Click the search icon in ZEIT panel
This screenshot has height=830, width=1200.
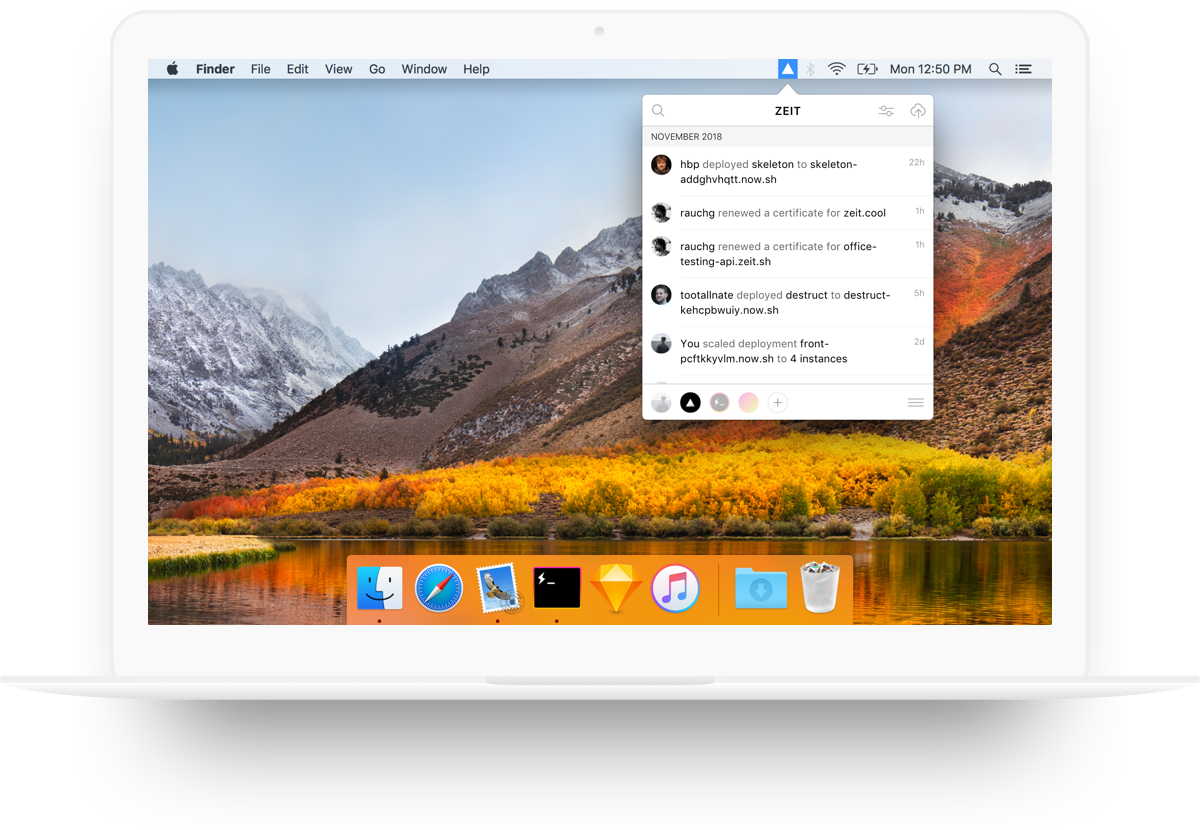(658, 111)
